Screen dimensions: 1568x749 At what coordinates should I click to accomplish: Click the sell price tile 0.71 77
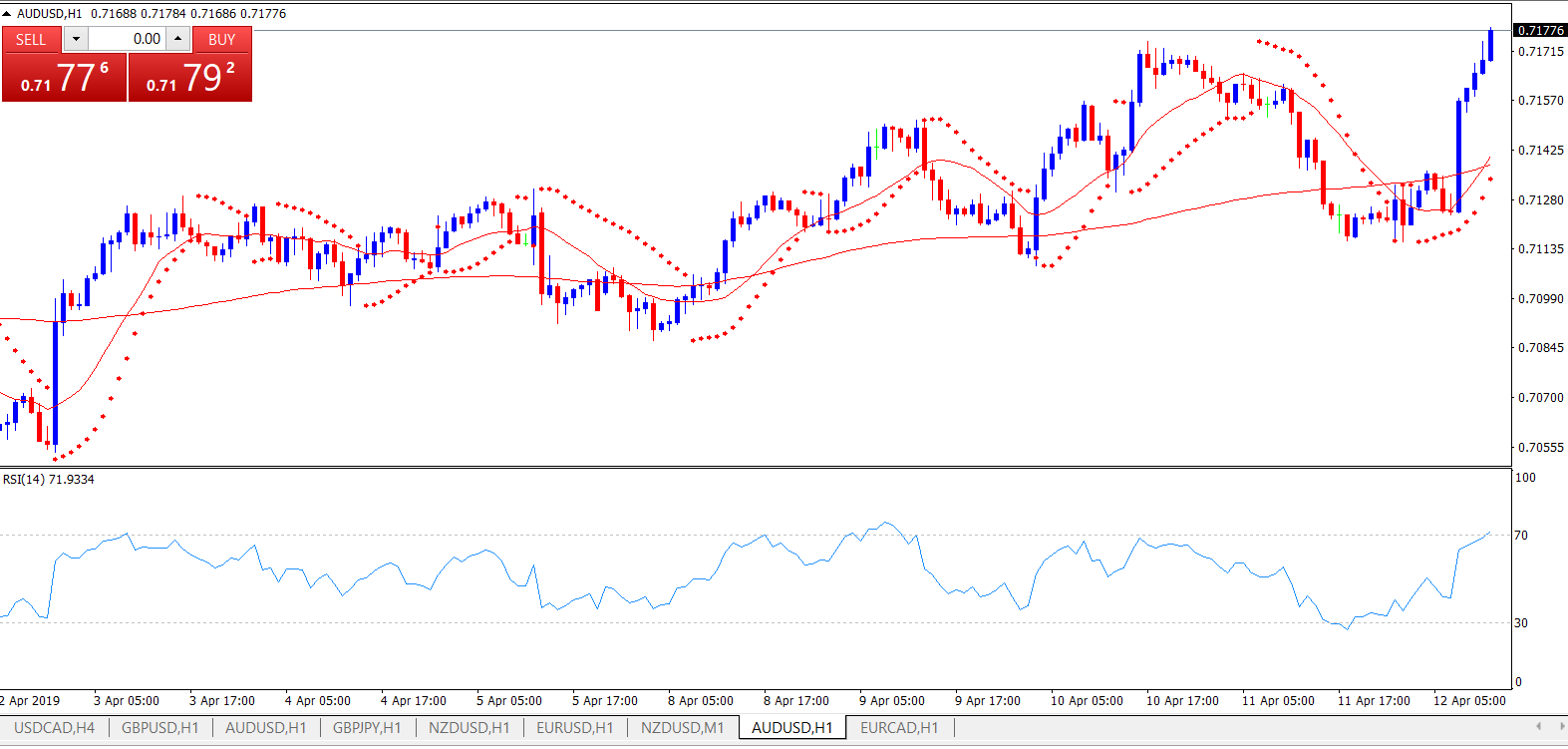pyautogui.click(x=65, y=77)
